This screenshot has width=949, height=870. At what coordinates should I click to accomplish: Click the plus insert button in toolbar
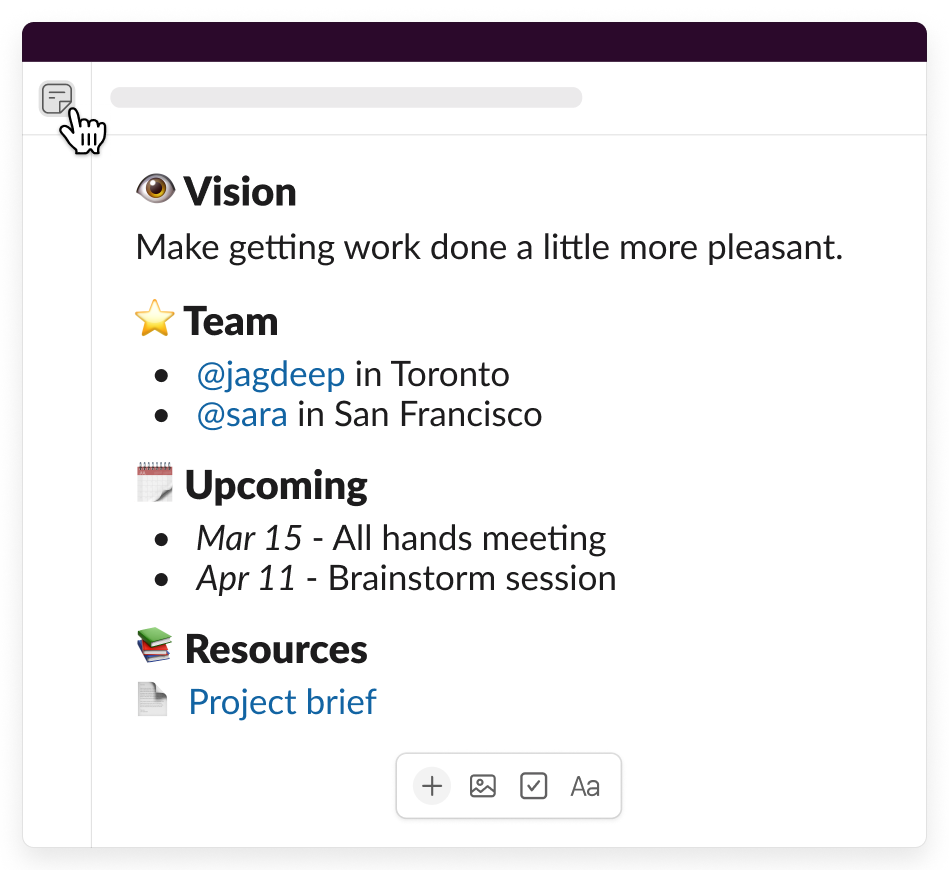(432, 786)
